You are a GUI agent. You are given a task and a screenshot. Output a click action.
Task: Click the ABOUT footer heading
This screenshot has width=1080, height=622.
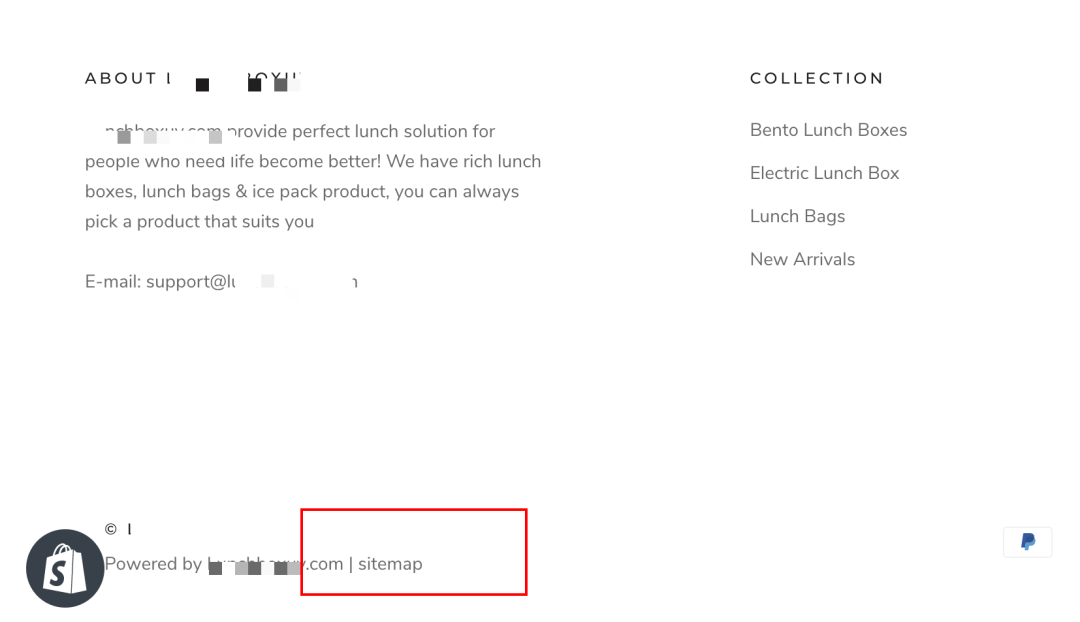click(121, 78)
